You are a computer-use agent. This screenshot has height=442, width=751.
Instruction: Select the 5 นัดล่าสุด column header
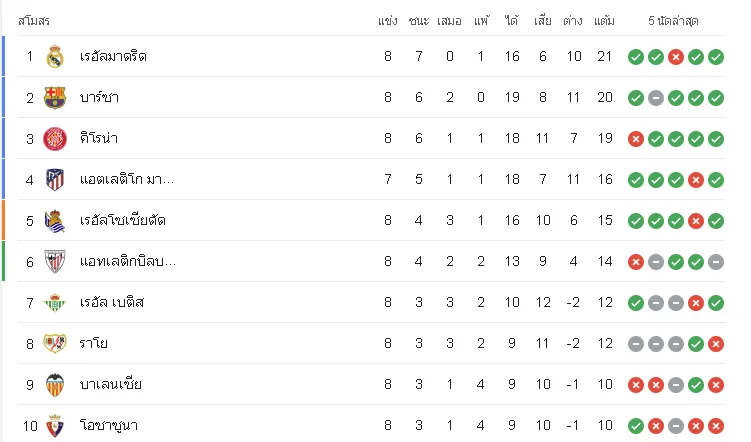(x=673, y=21)
